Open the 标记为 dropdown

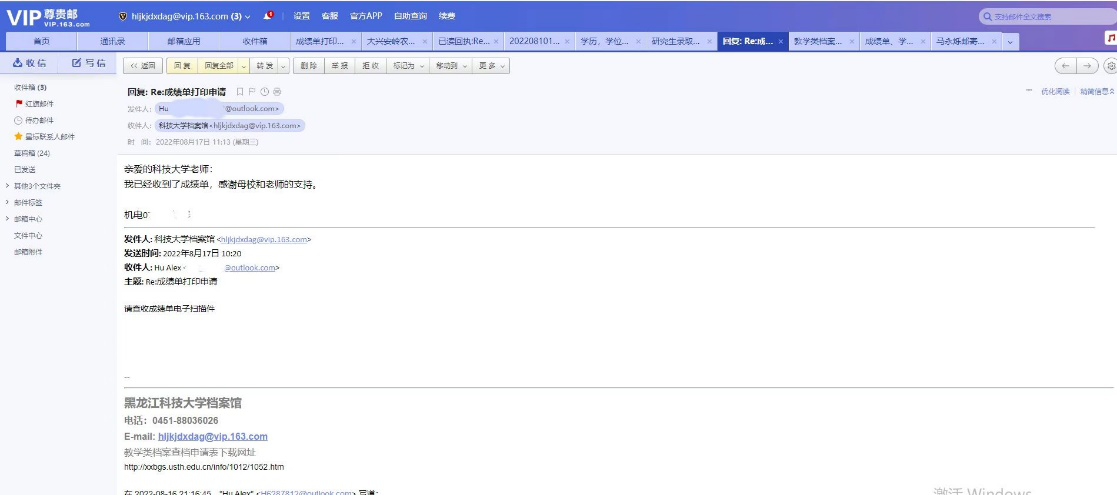coord(406,66)
